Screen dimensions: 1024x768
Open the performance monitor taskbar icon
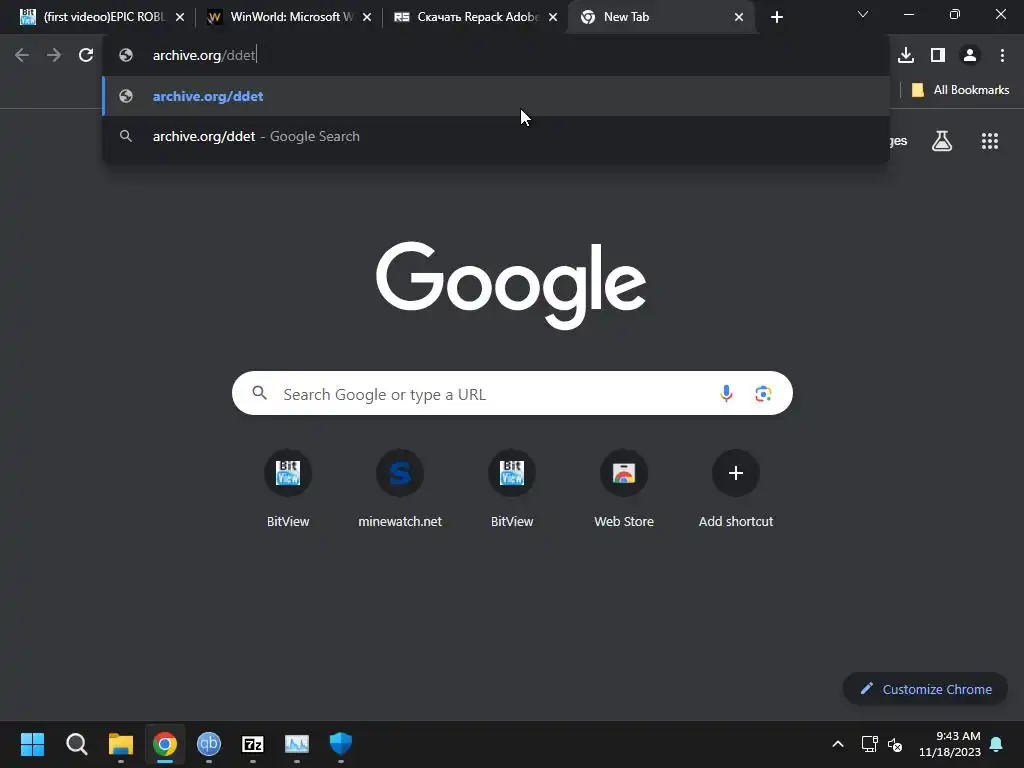[296, 744]
